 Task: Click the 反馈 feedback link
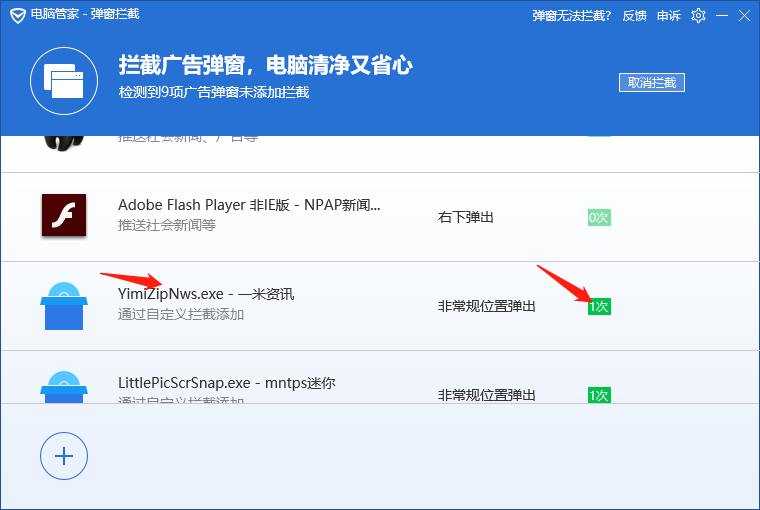tap(634, 15)
